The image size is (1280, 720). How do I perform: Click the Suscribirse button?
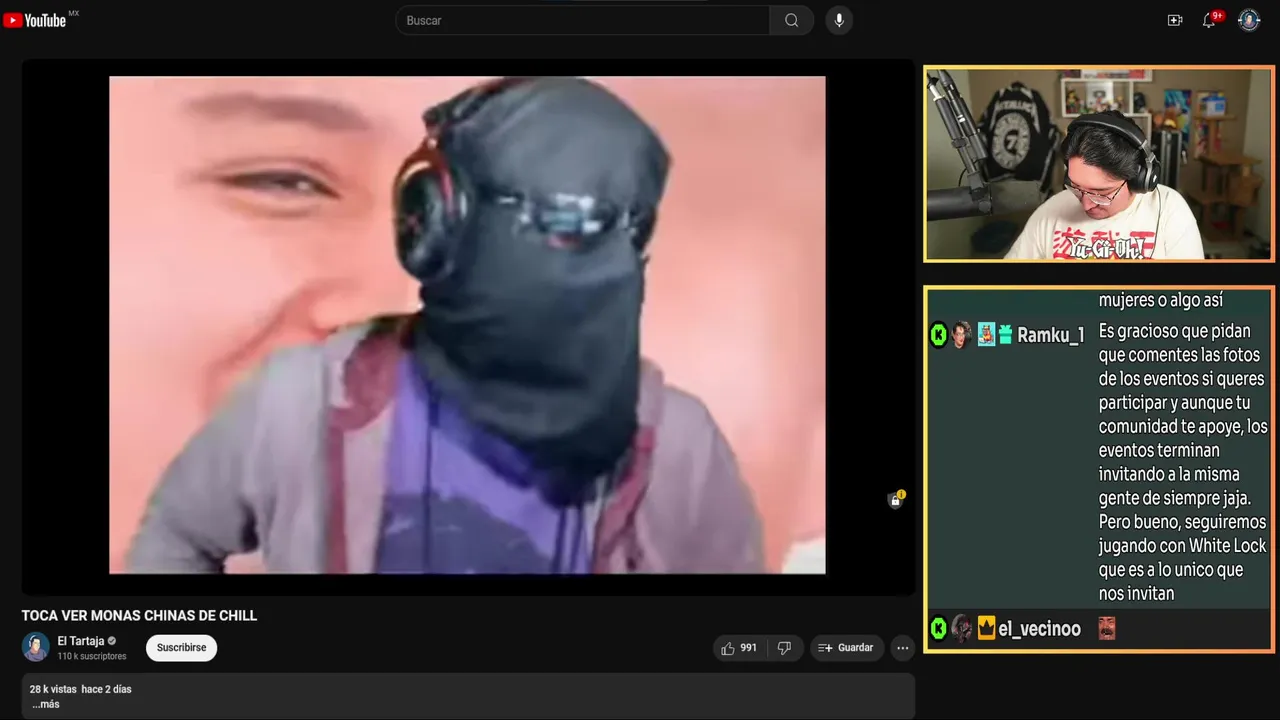(x=181, y=648)
